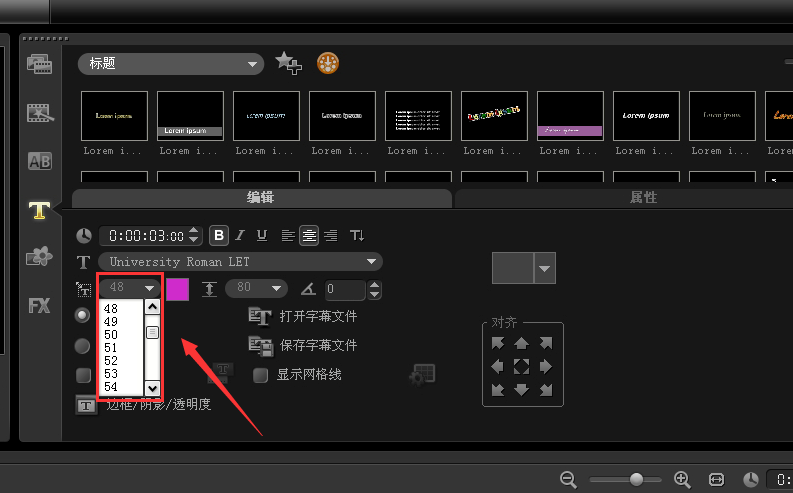
Task: Switch to the 编辑 tab
Action: 261,198
